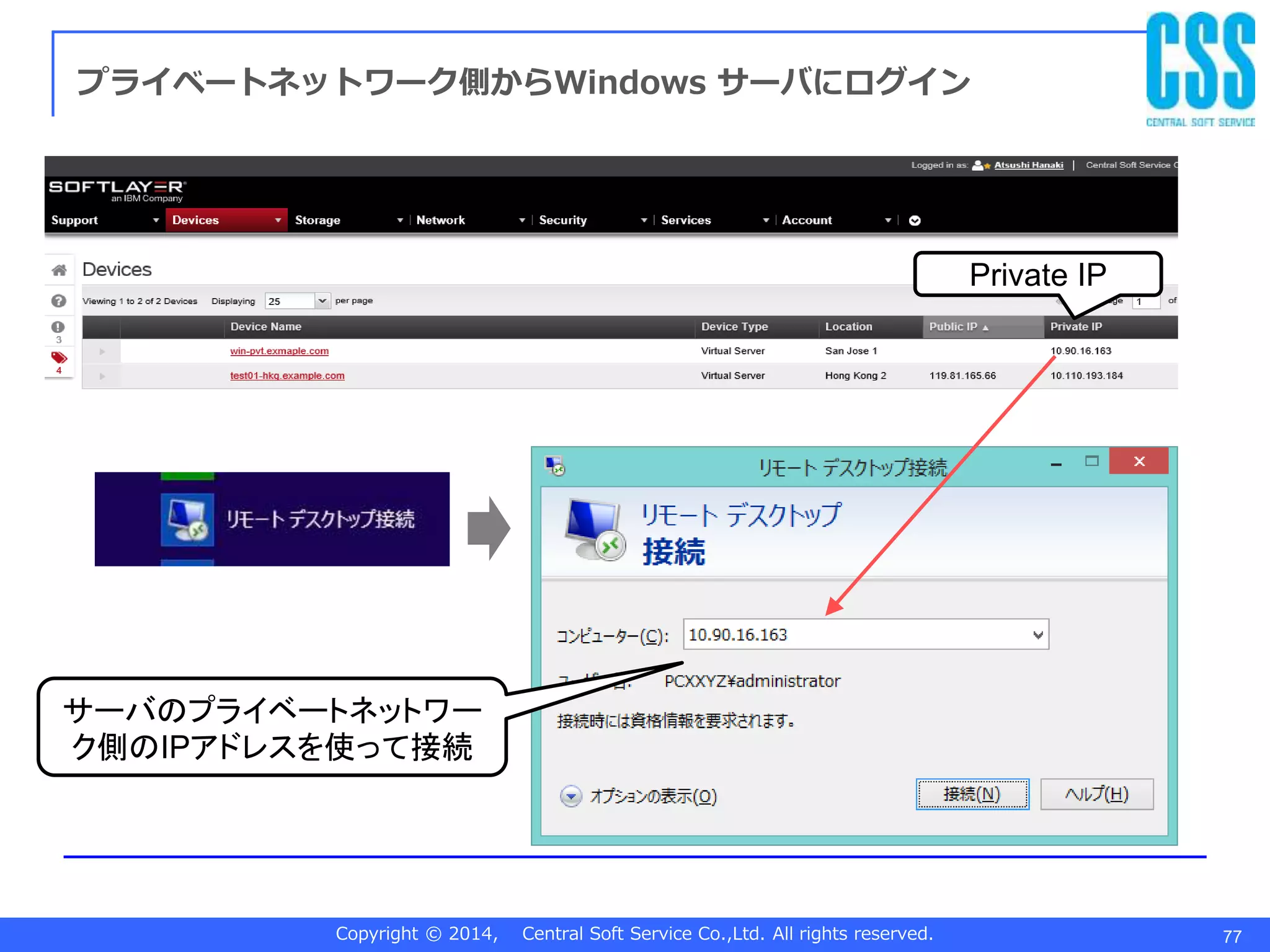Click the Hong Kong 2 location cell

coord(856,376)
